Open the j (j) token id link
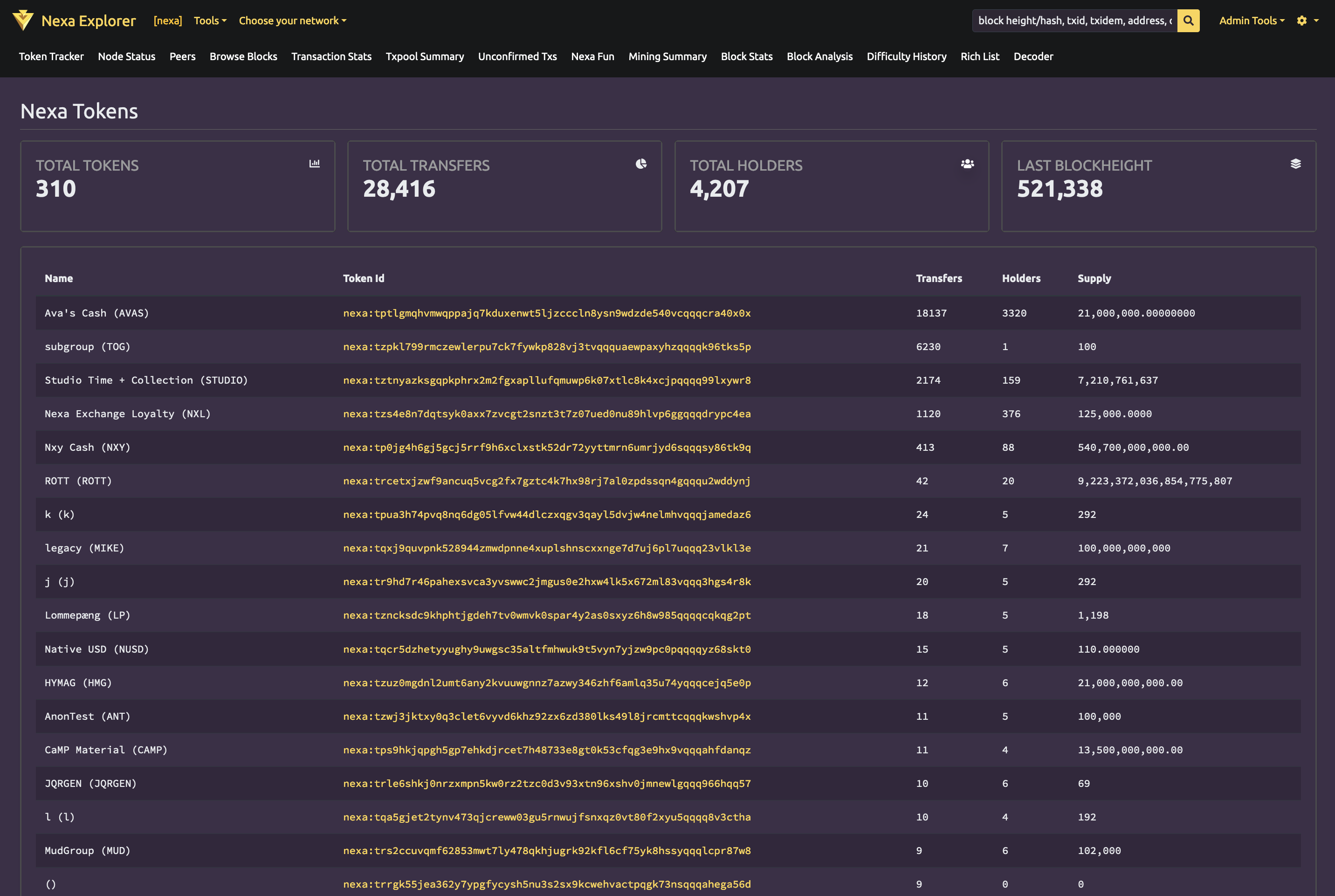Image resolution: width=1335 pixels, height=896 pixels. click(547, 582)
